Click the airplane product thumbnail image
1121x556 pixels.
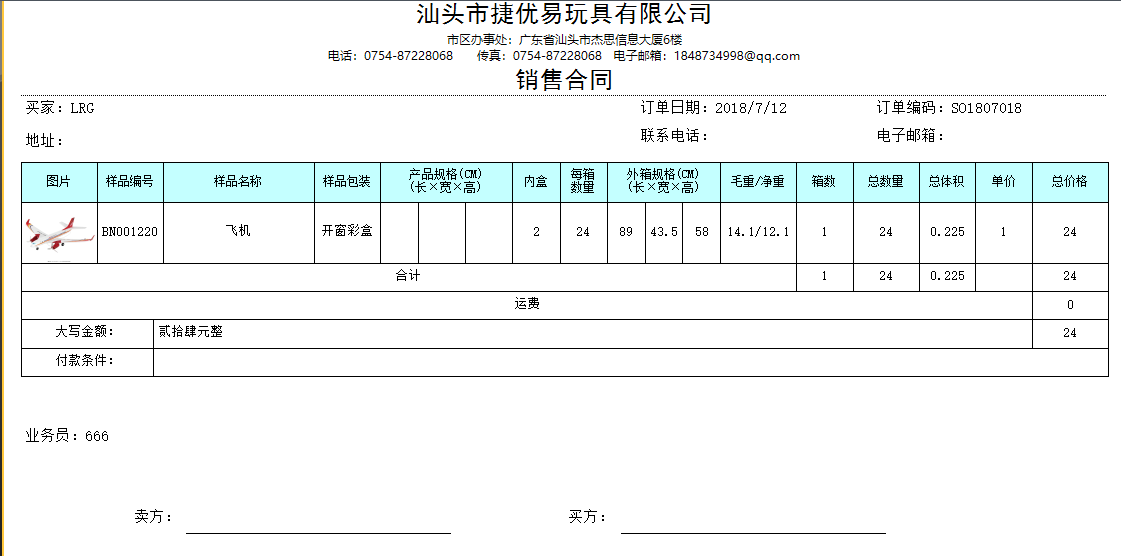coord(59,233)
